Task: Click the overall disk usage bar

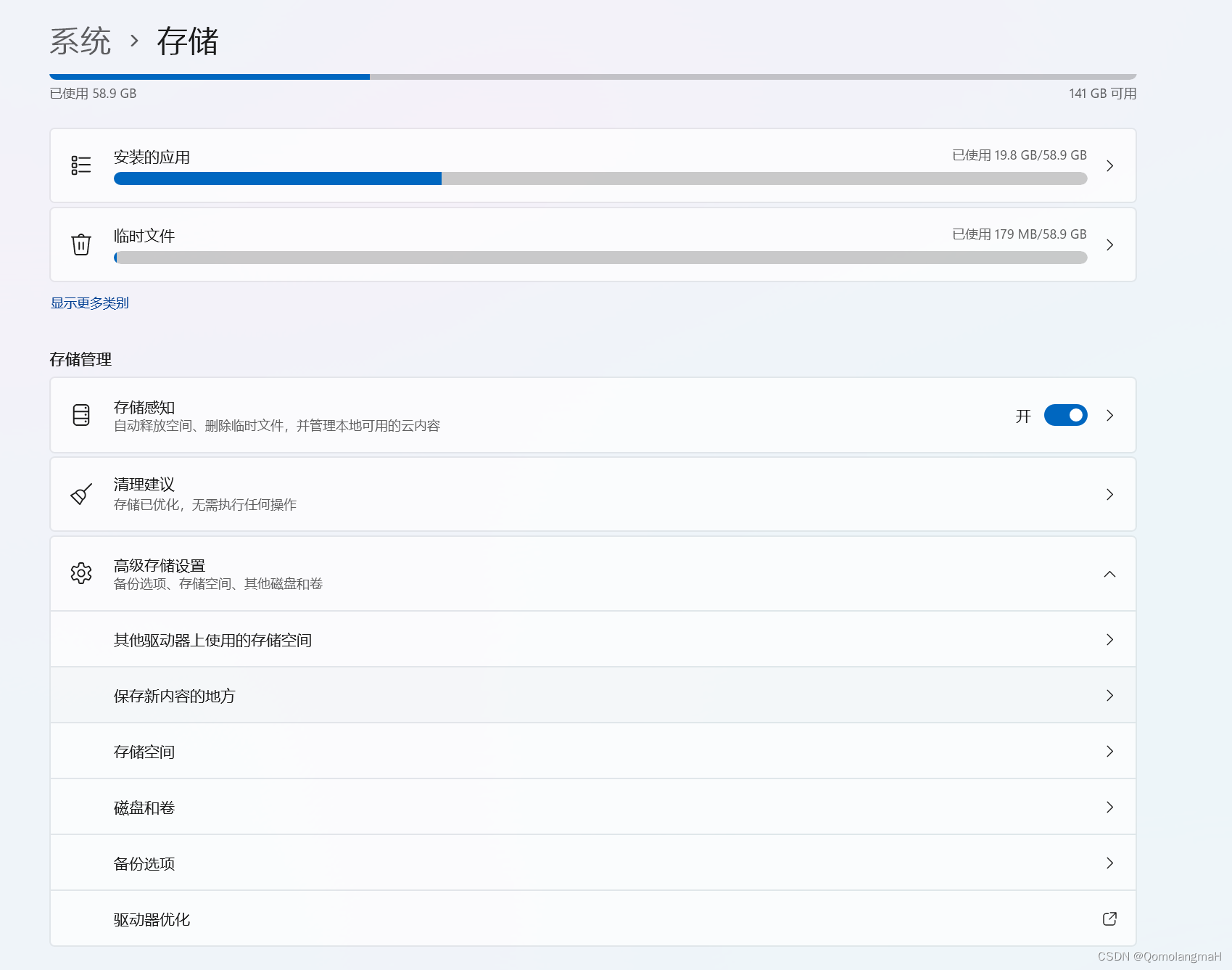Action: click(592, 77)
